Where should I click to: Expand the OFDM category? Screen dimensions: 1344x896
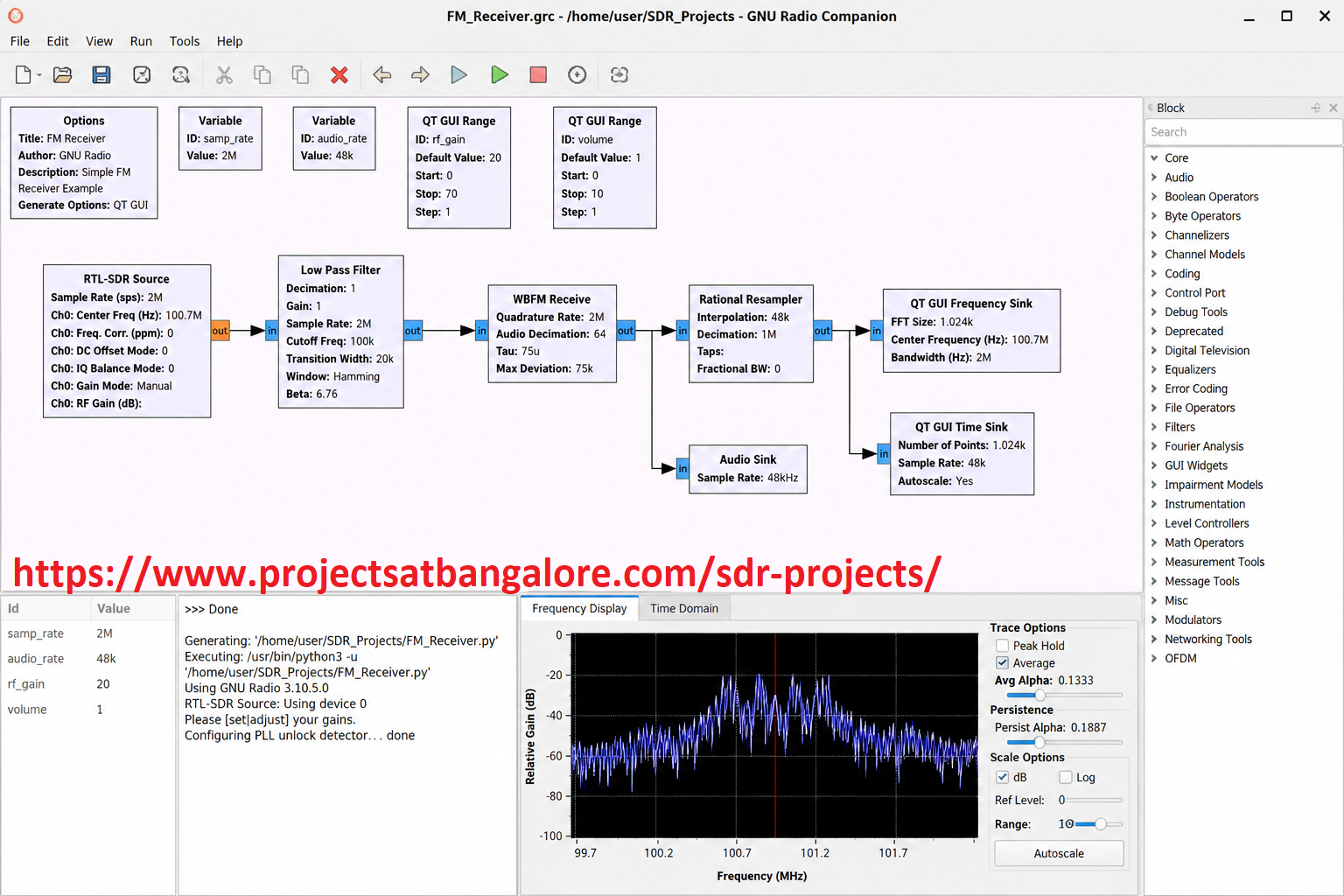click(1154, 658)
